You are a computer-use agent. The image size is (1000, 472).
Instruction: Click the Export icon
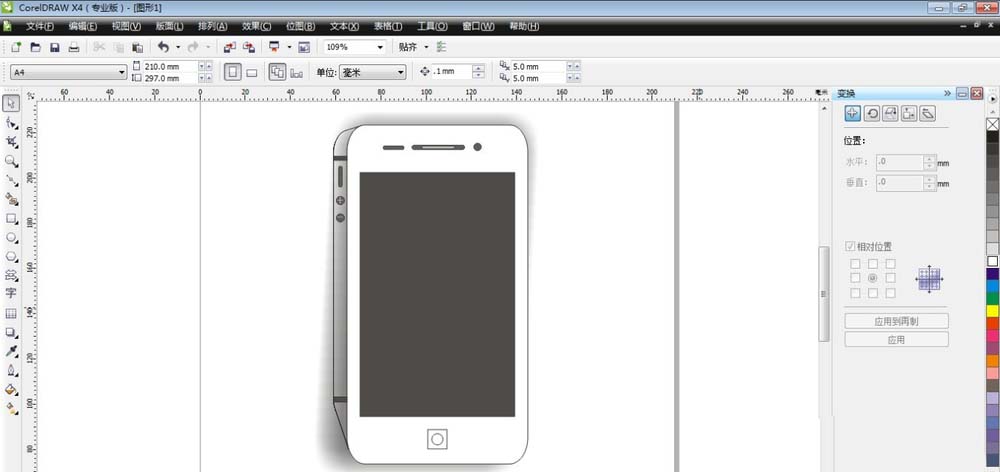(x=249, y=47)
